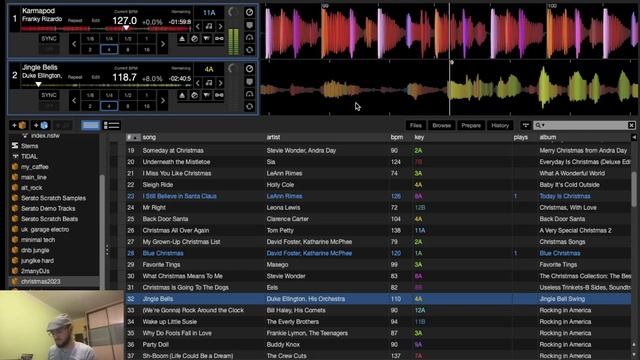The height and width of the screenshot is (360, 640).
Task: Click the shield censor icon on deck 1
Action: pos(249,25)
